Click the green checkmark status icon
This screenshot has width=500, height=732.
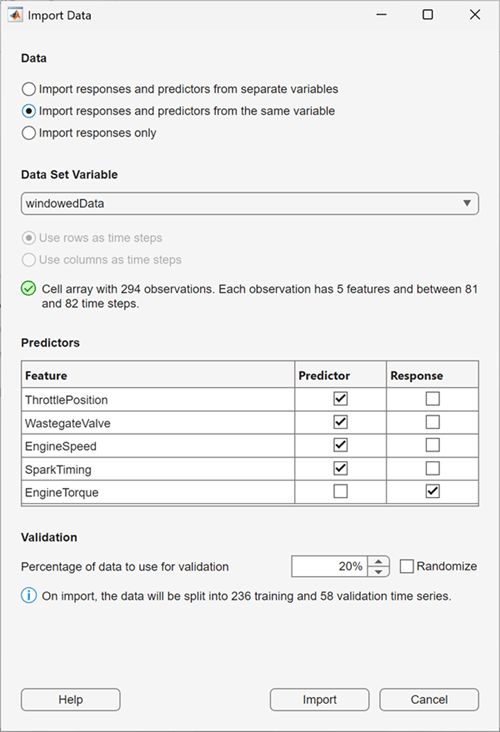tap(28, 289)
